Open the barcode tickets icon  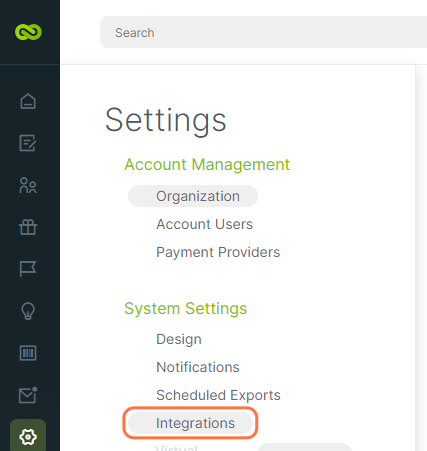[28, 353]
